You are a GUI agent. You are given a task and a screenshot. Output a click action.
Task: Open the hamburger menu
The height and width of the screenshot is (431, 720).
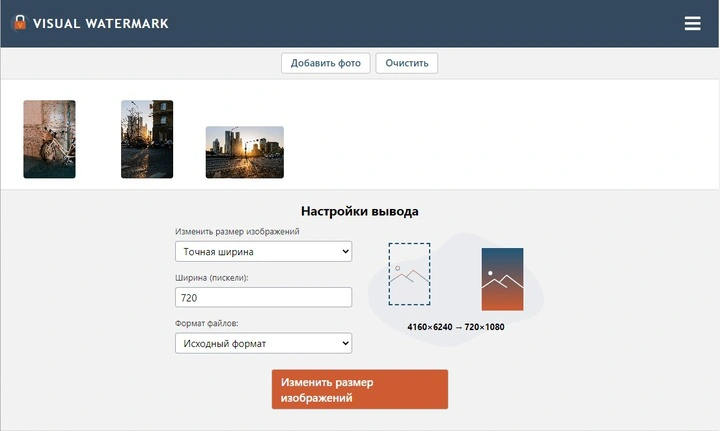(x=692, y=23)
